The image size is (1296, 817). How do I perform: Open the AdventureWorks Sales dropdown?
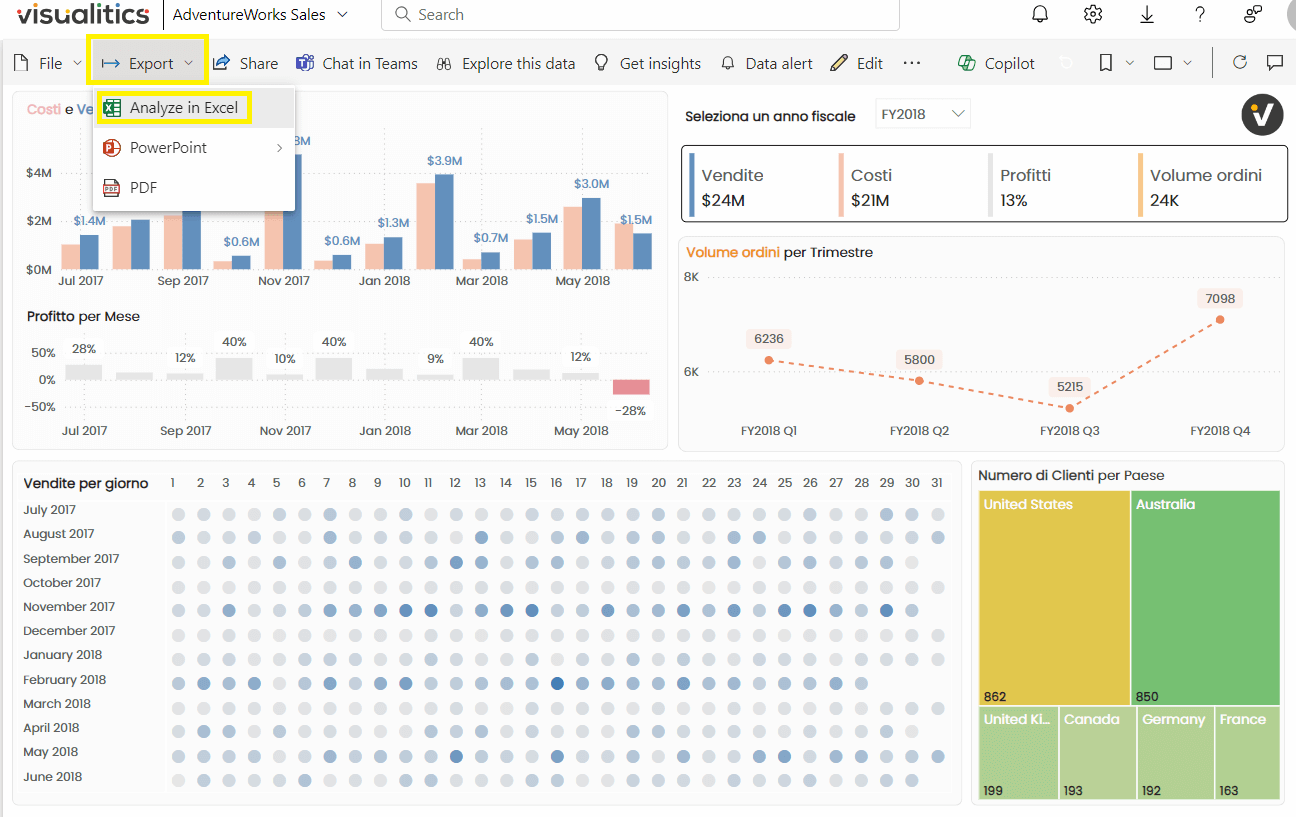point(260,14)
